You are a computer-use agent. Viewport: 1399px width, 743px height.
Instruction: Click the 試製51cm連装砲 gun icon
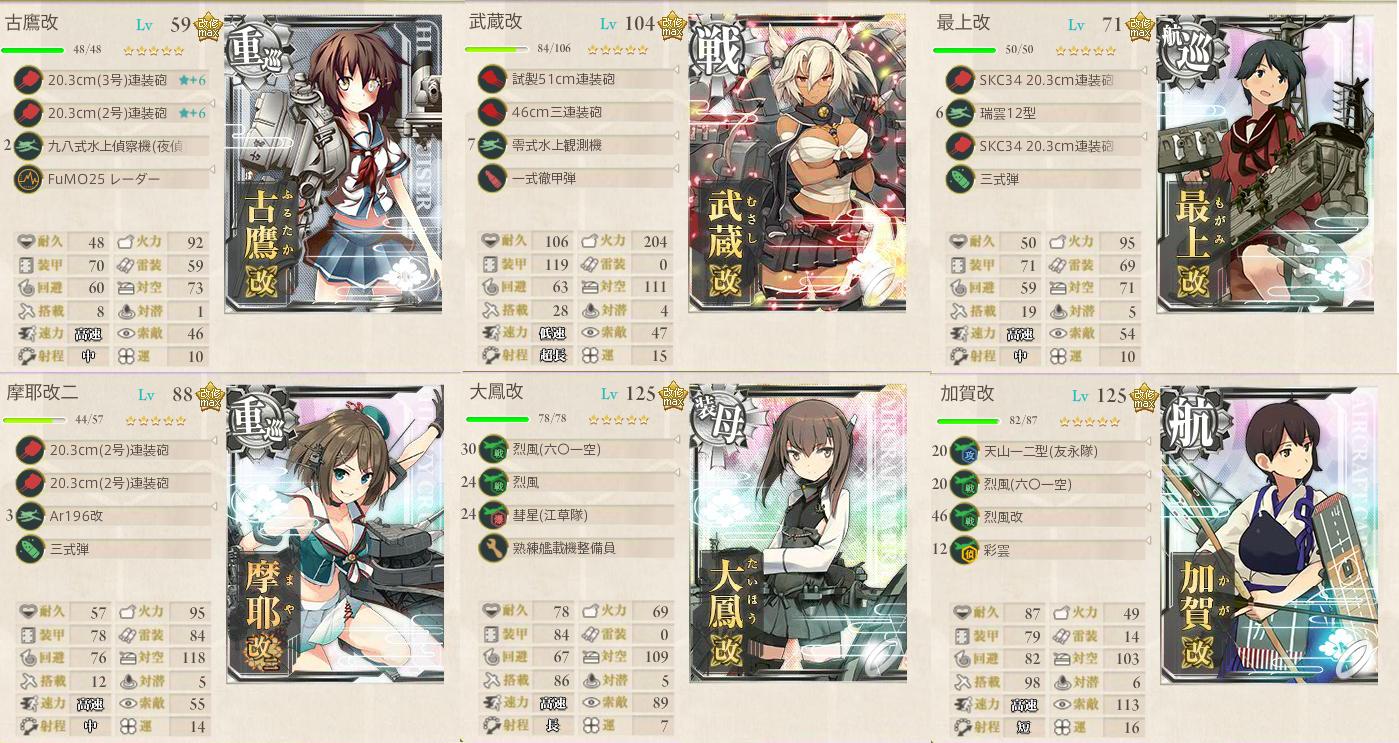pos(491,78)
